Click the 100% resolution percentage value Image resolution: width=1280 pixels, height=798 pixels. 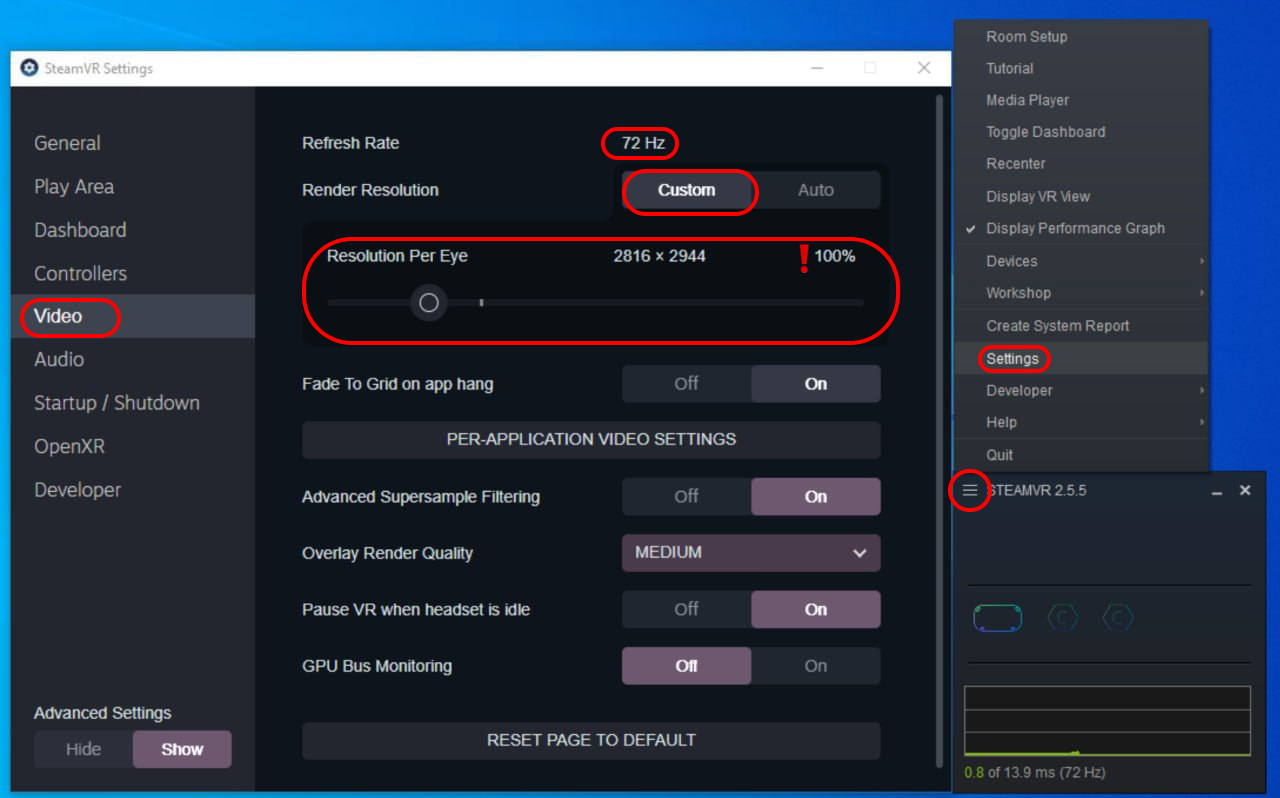(835, 256)
